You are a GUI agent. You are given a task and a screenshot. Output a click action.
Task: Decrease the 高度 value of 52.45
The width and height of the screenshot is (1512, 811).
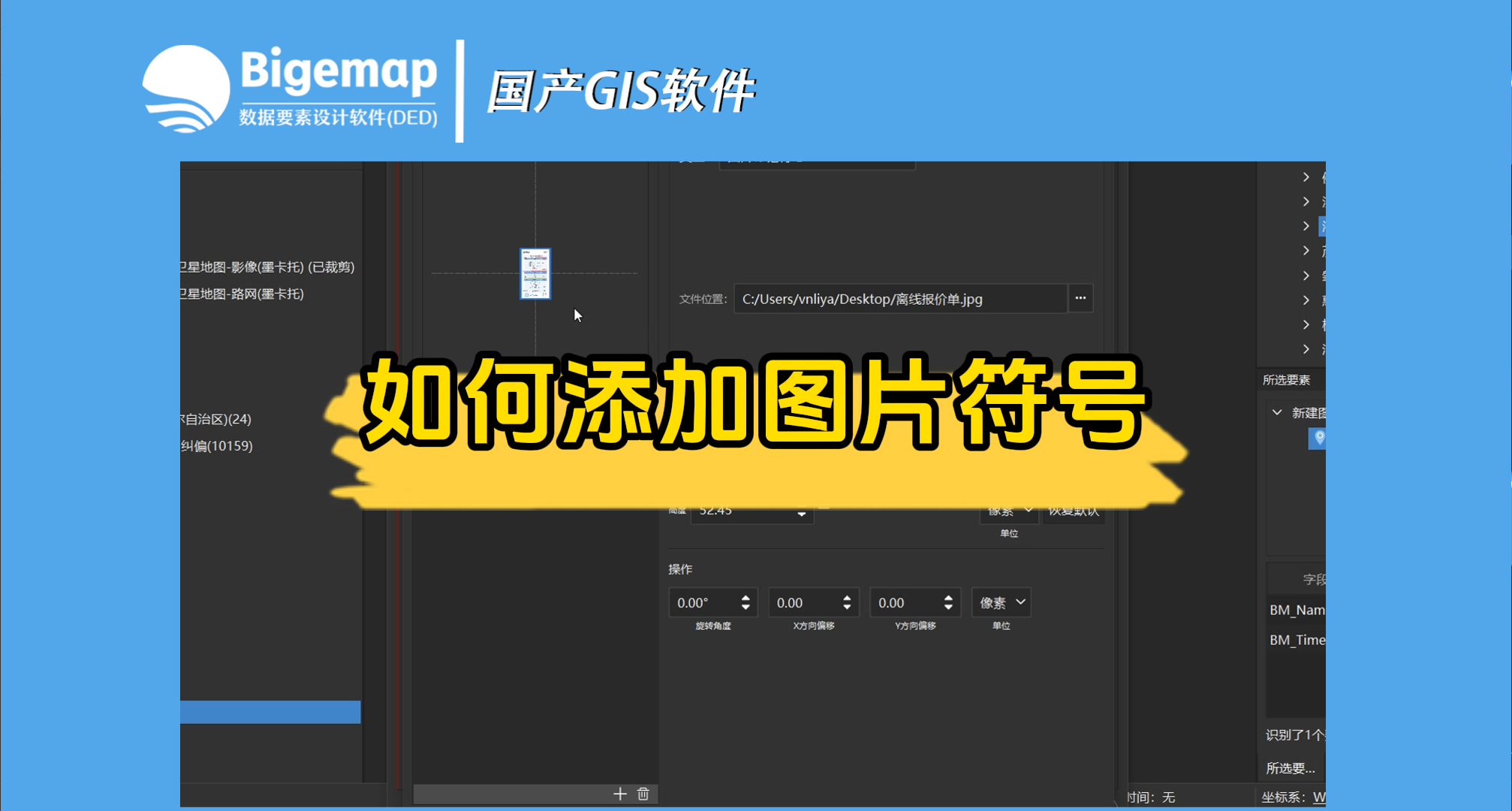801,515
